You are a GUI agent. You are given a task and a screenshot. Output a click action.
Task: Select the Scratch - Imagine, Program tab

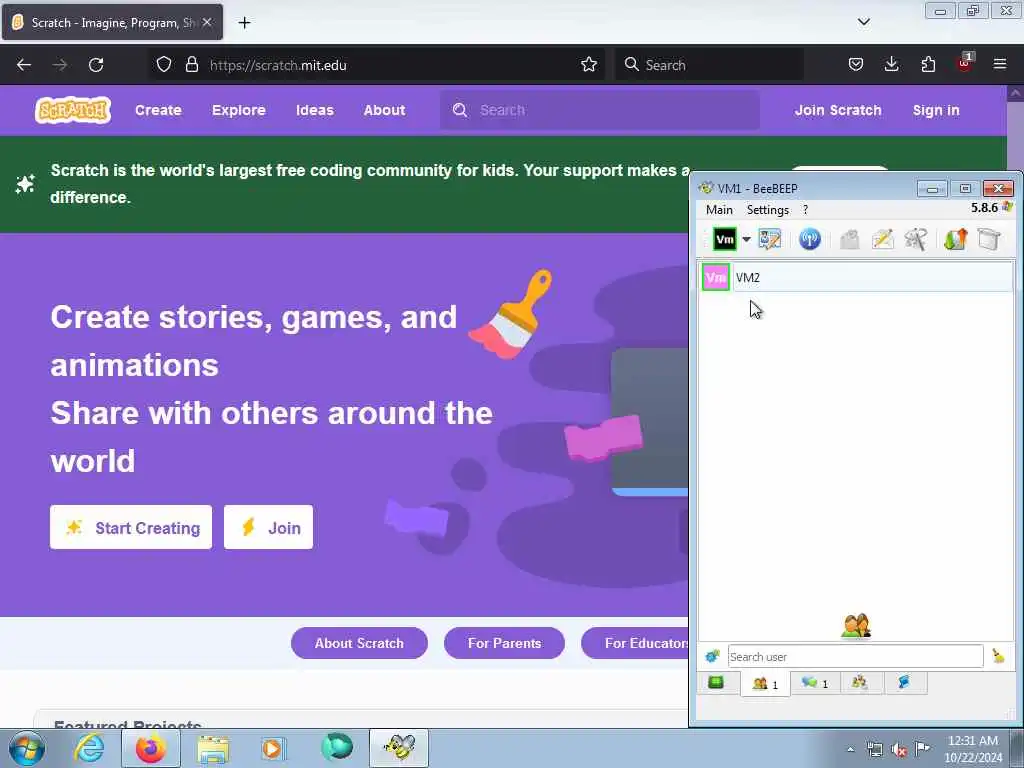(112, 22)
